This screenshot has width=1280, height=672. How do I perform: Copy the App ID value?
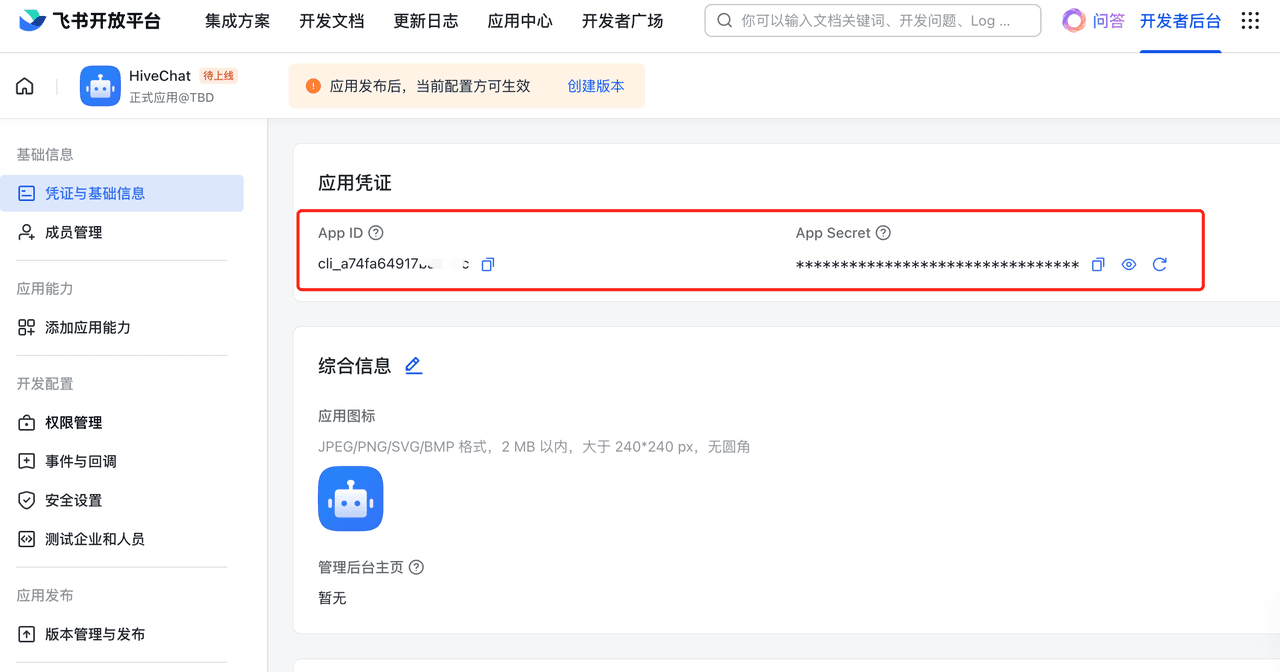[x=488, y=265]
